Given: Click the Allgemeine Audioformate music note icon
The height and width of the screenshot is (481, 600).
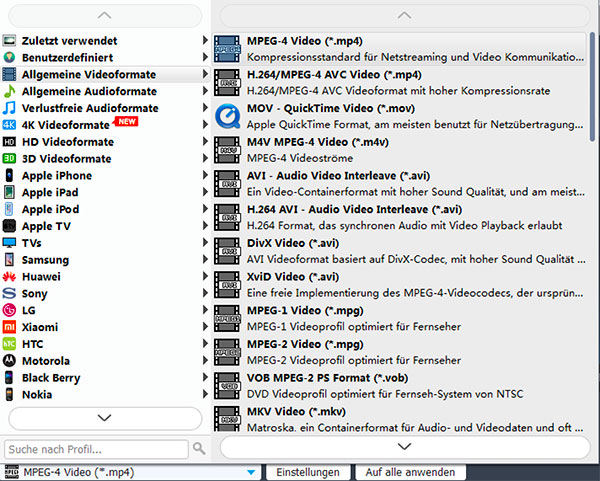Looking at the screenshot, I should point(9,91).
